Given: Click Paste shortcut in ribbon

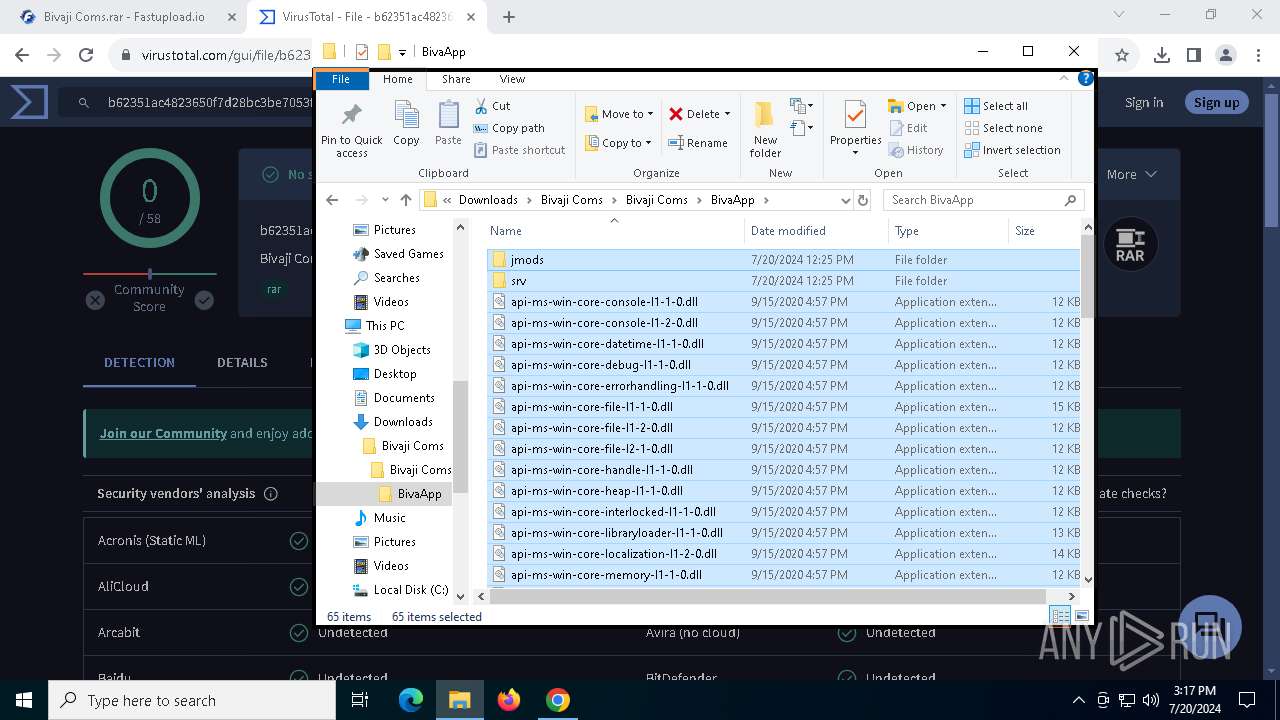Looking at the screenshot, I should point(519,150).
